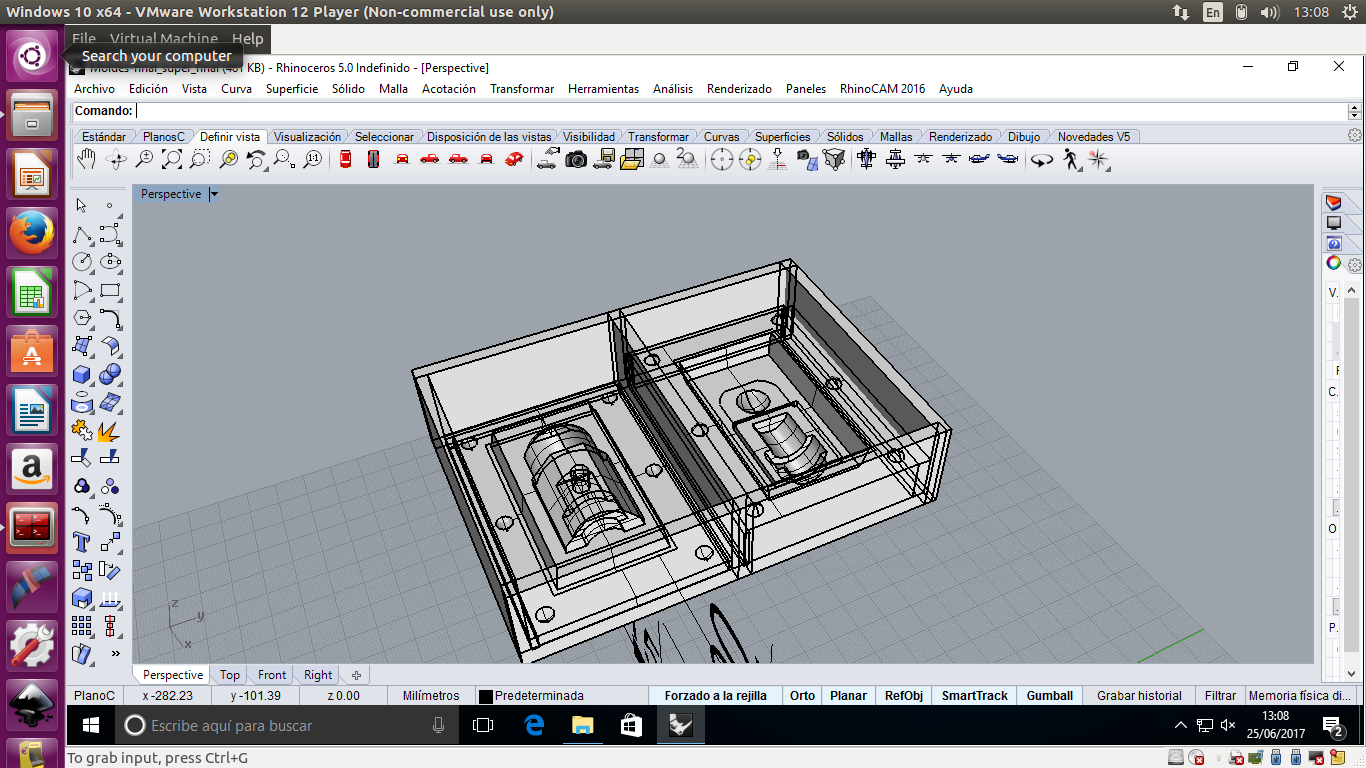
Task: Click the Zoom Extents magnifier icon
Action: pos(172,159)
